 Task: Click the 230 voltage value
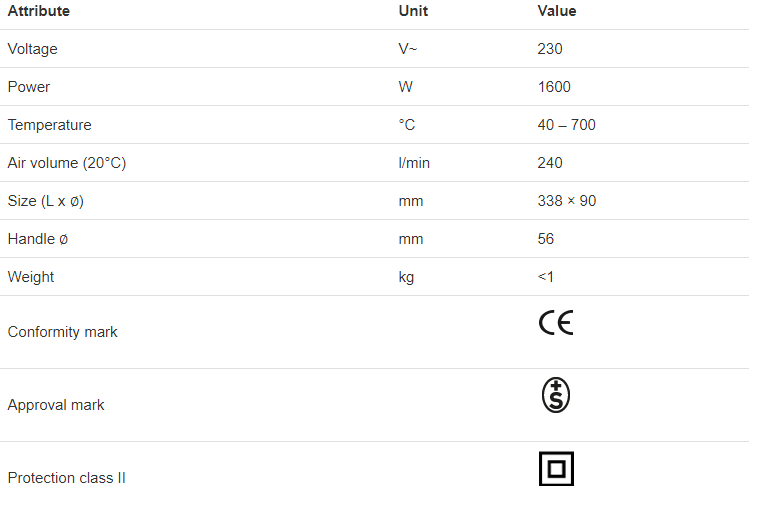550,49
